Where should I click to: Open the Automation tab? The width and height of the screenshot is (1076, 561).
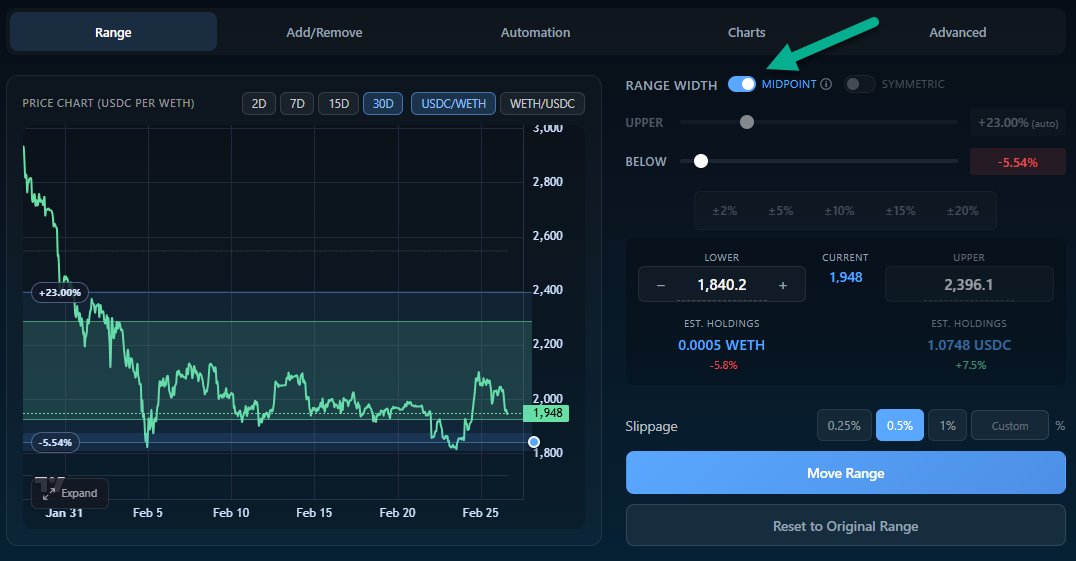[535, 32]
